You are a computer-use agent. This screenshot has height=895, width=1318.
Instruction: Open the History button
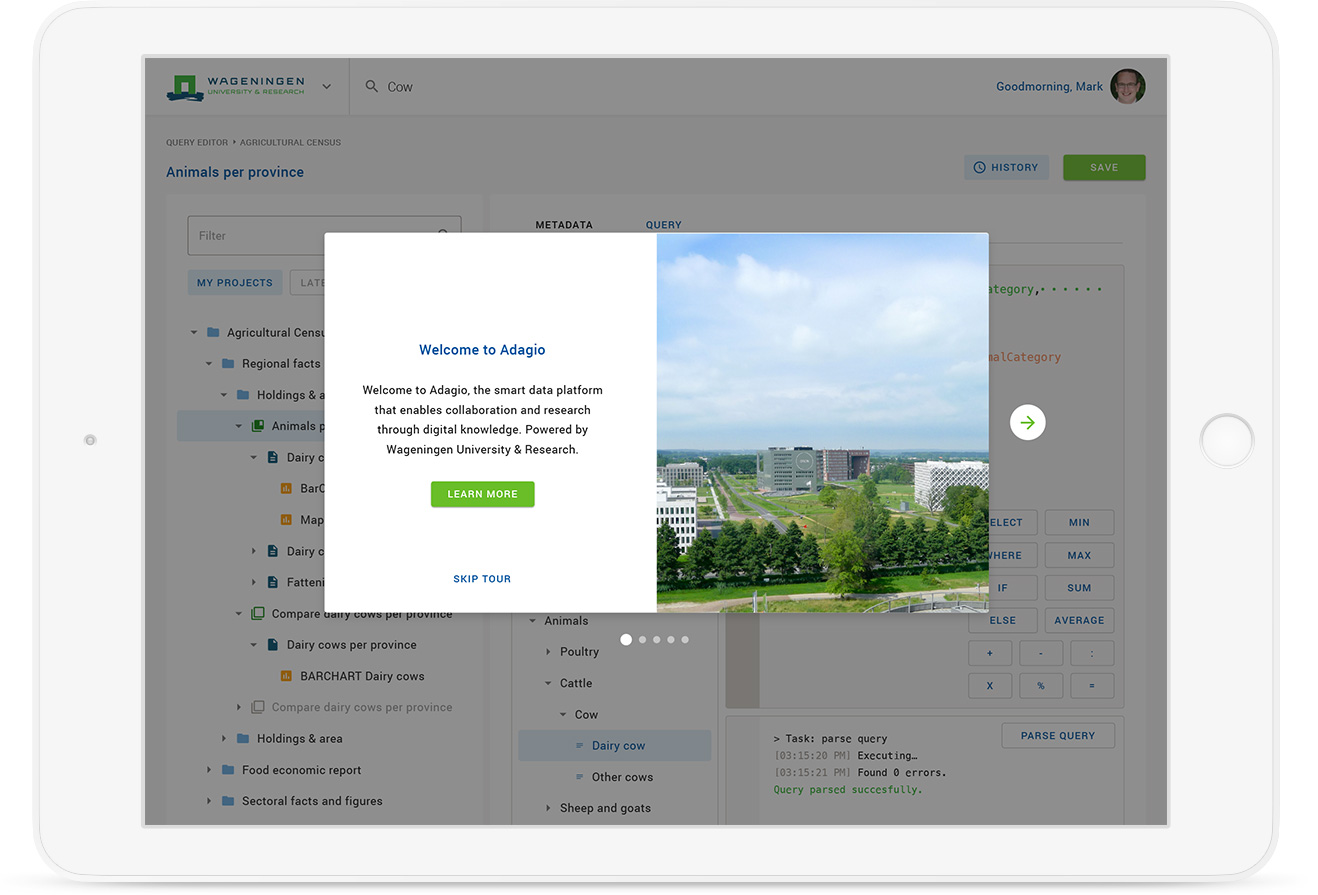(x=1006, y=167)
